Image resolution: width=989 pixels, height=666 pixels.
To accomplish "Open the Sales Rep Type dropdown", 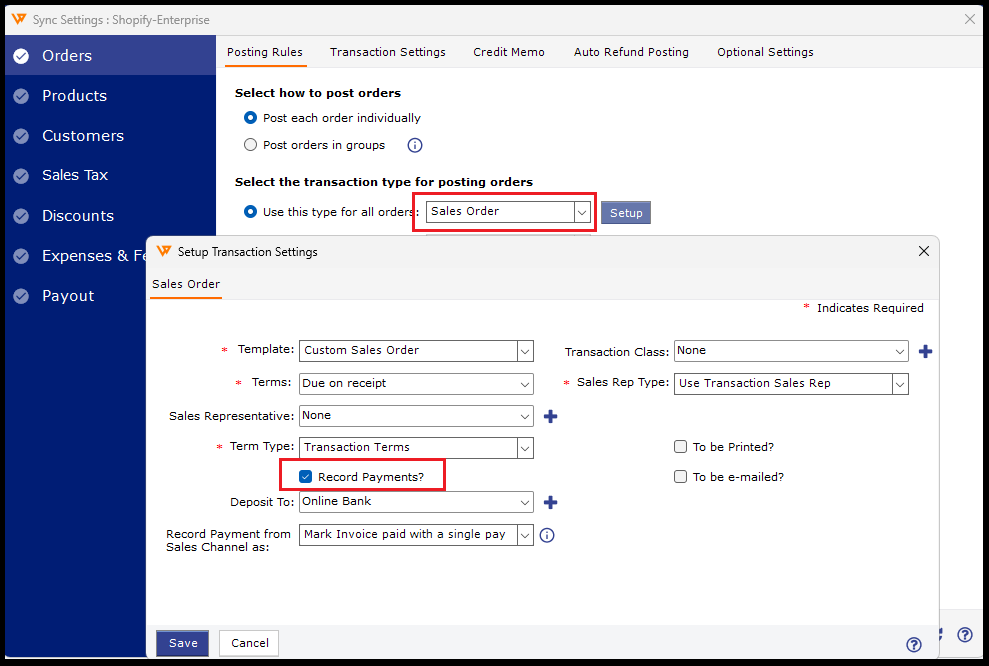I will [900, 383].
